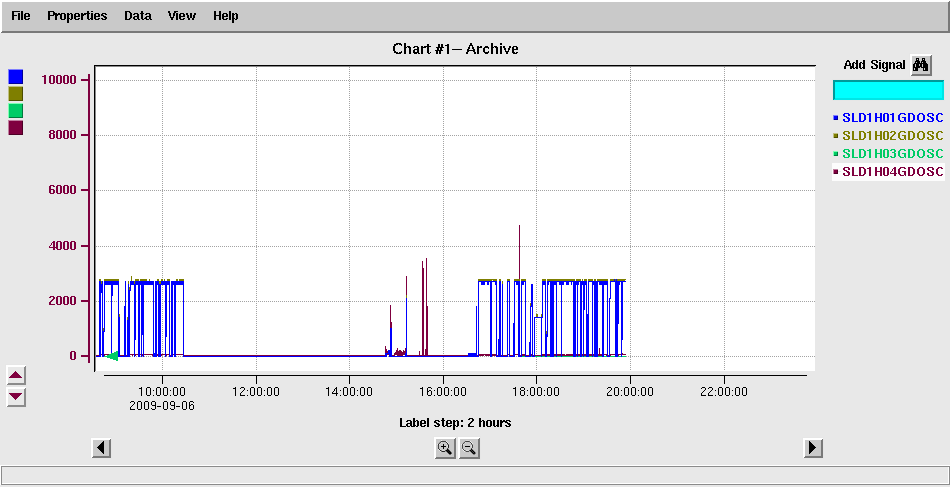This screenshot has height=487, width=950.
Task: Click the up arrow to shift Y axis
Action: (16, 376)
